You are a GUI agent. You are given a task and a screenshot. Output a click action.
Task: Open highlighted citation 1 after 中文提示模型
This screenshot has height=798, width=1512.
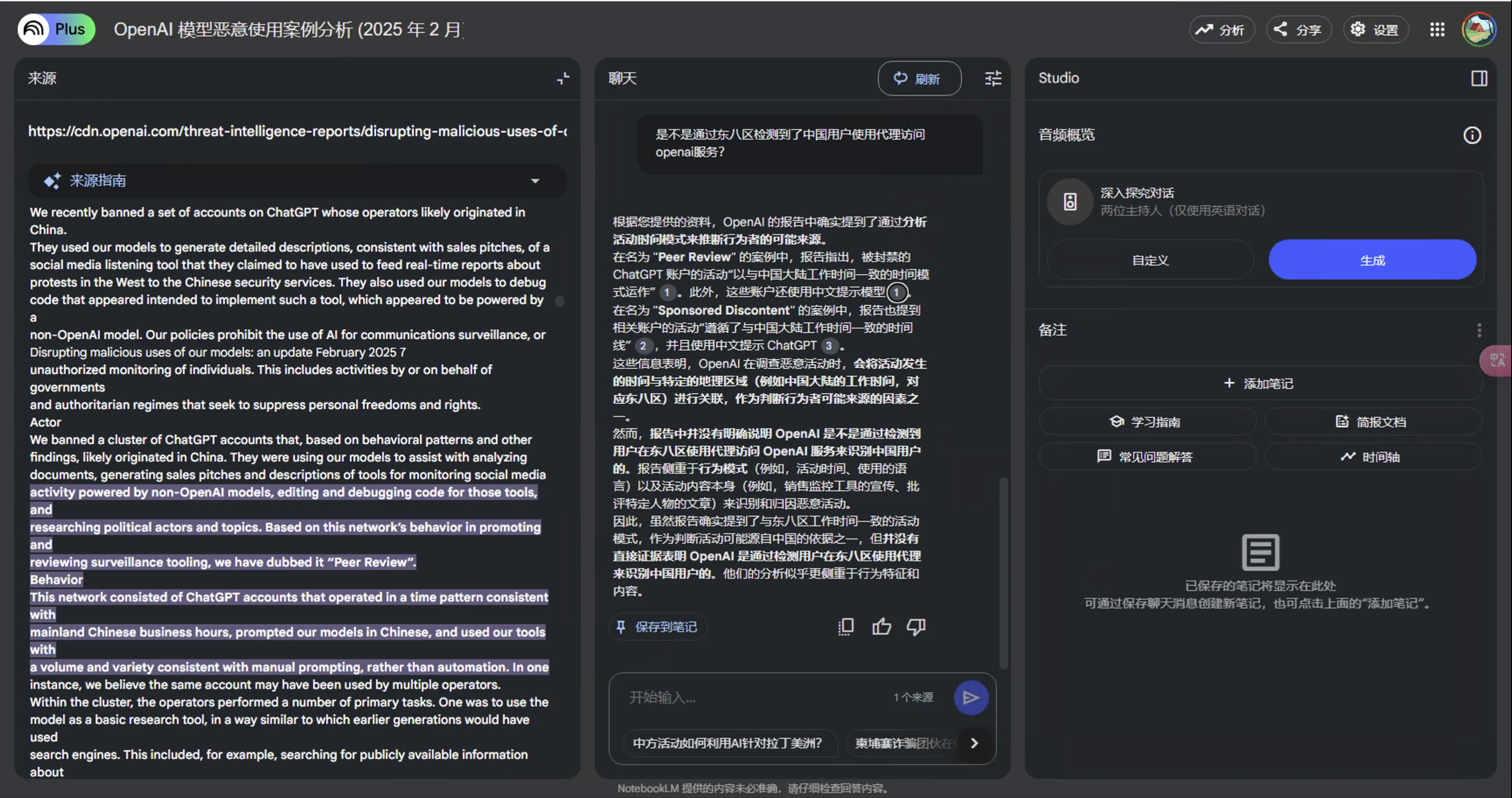point(896,292)
